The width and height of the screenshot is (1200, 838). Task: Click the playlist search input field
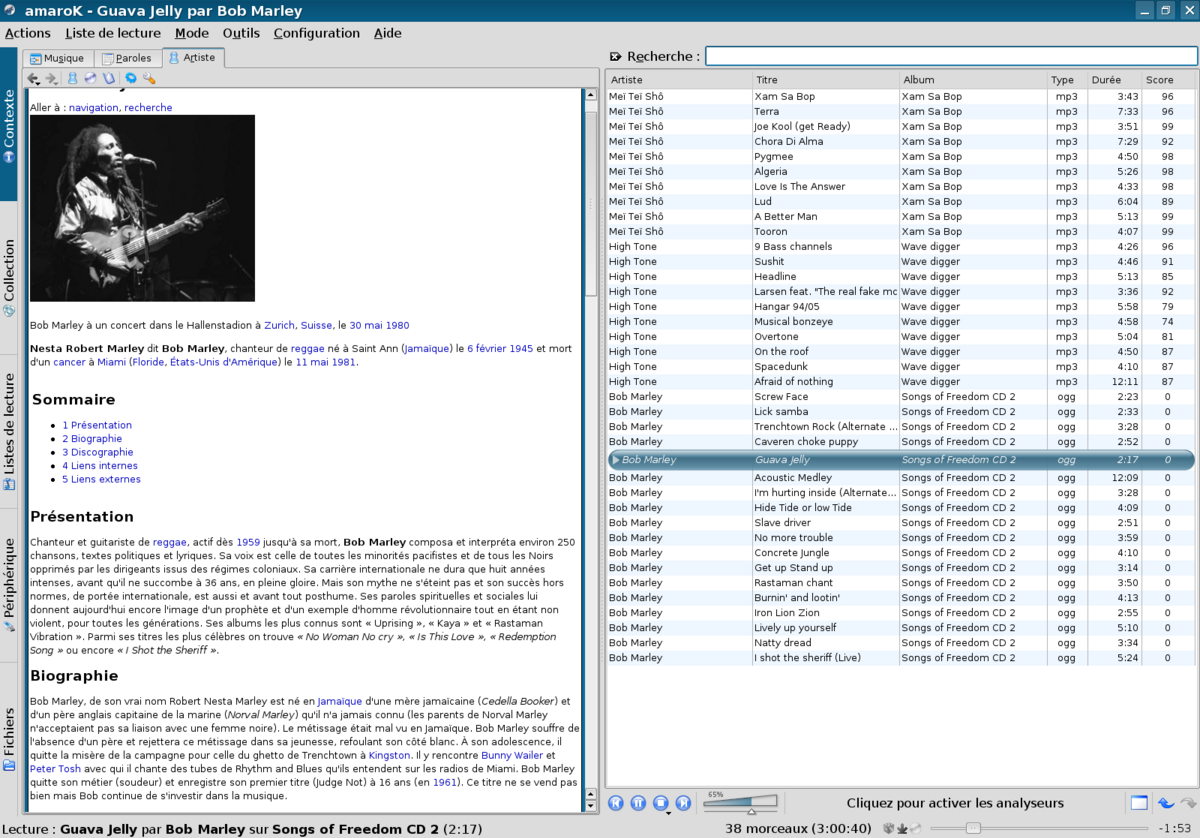click(x=951, y=57)
